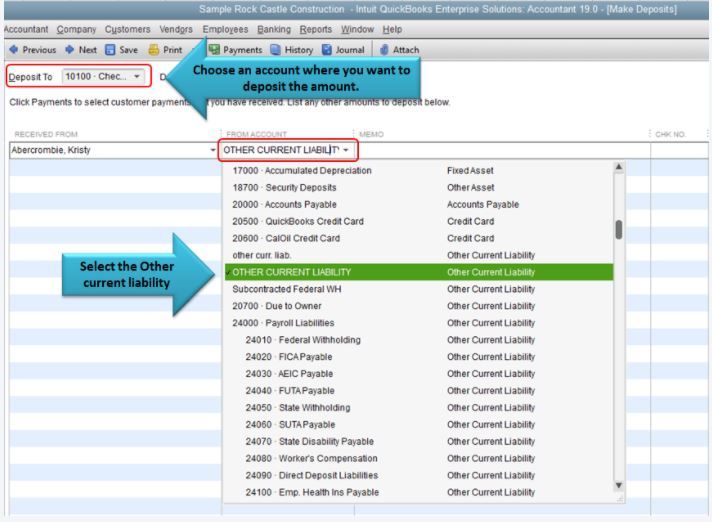
Task: Click the Received From column header
Action: click(46, 134)
